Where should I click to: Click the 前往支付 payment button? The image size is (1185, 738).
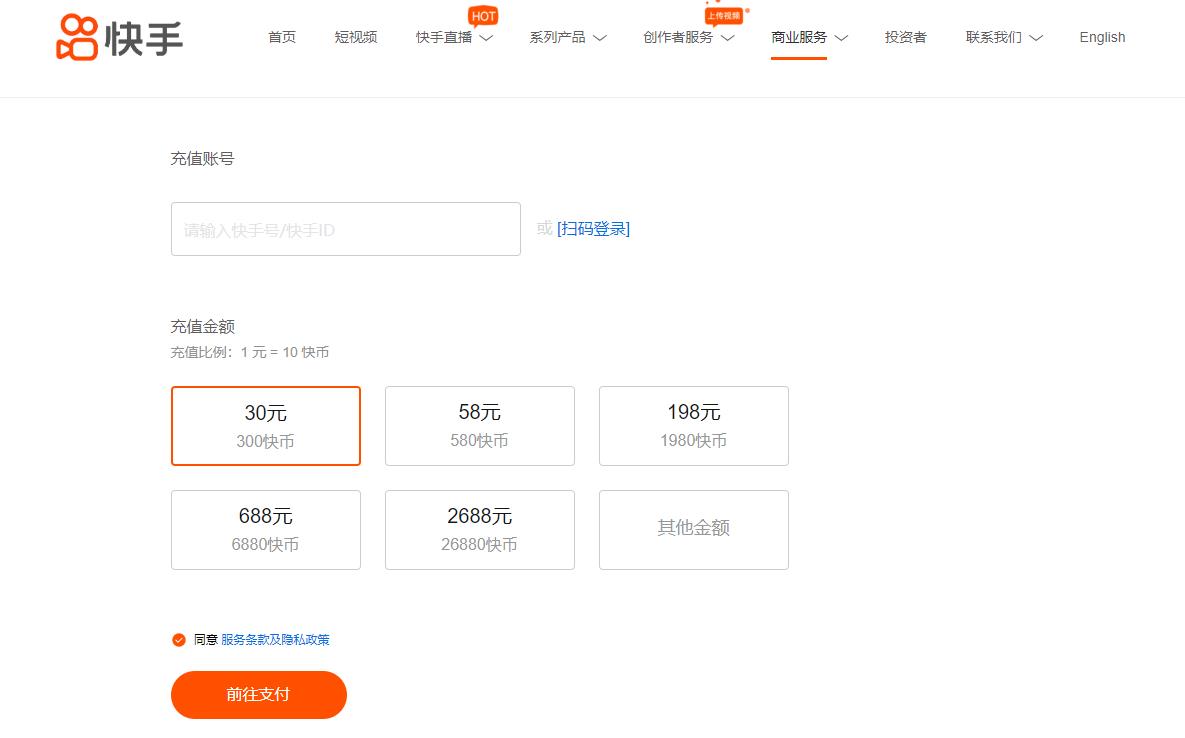coord(258,694)
